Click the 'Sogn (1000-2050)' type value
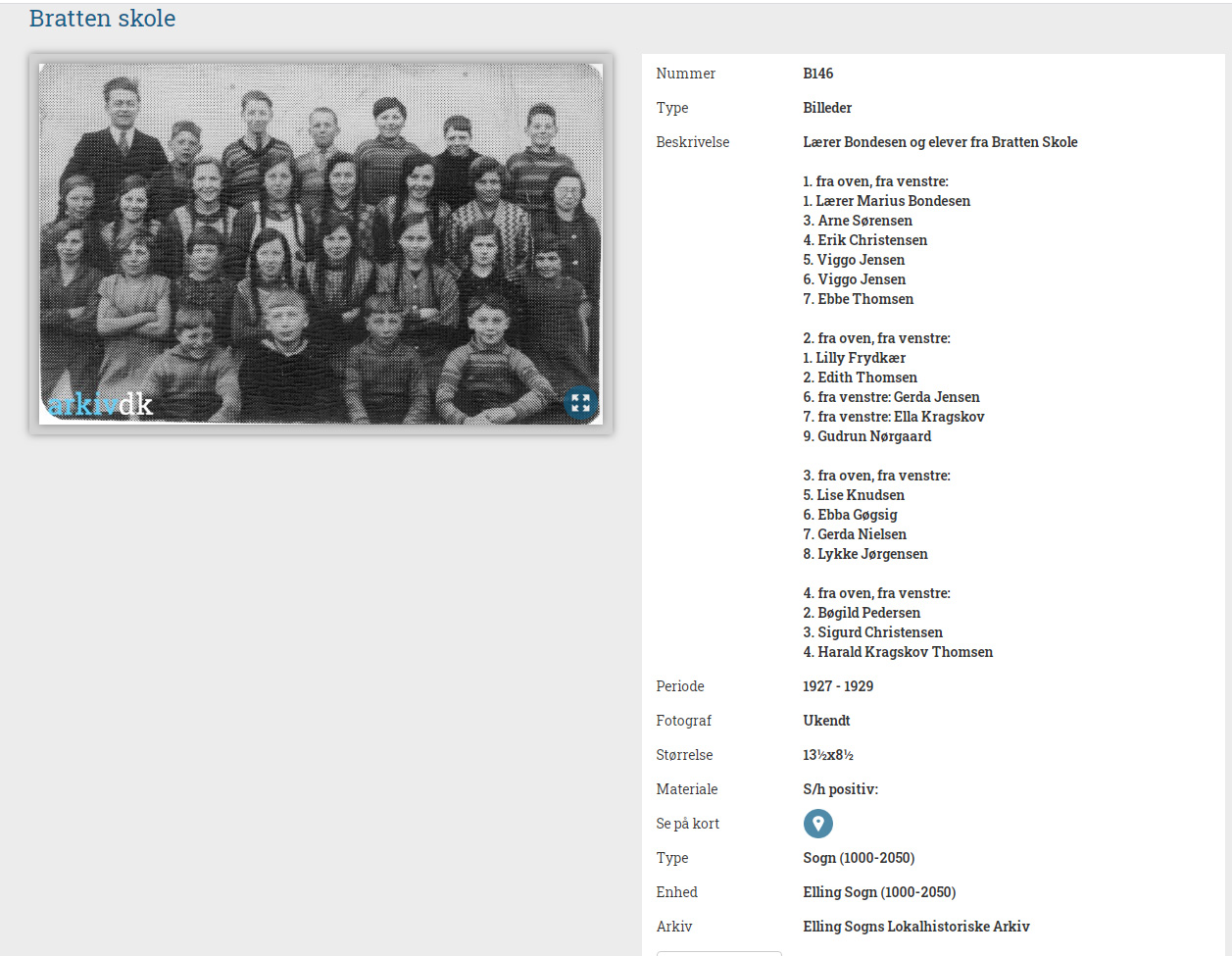The image size is (1232, 956). (x=858, y=858)
